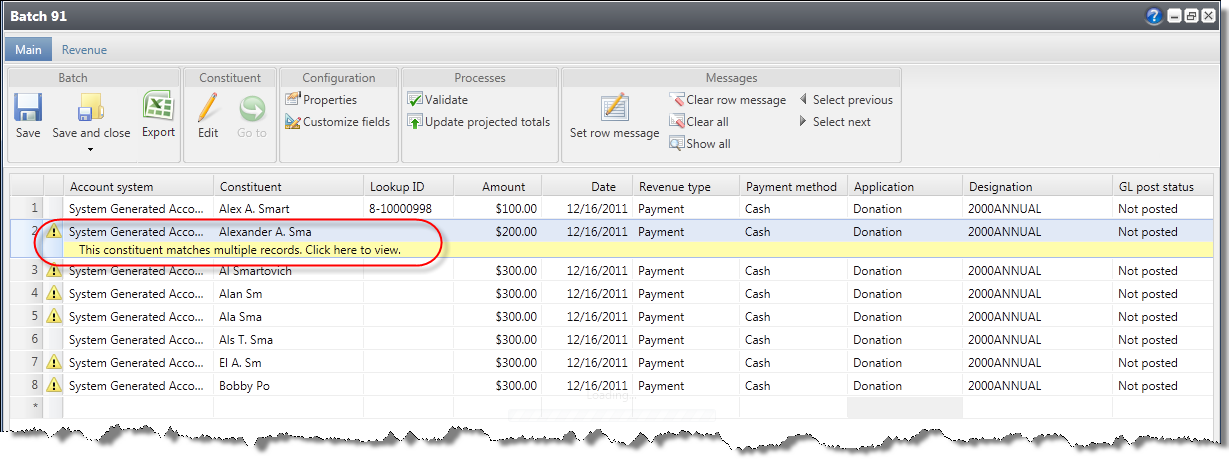This screenshot has width=1229, height=459.
Task: Sort by the Amount column header
Action: point(497,187)
